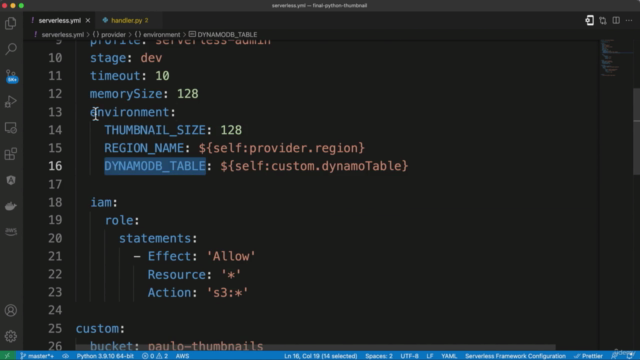This screenshot has height=360, width=640.
Task: Select Python 3.9.10 64-bit interpreter in the status bar
Action: click(105, 356)
